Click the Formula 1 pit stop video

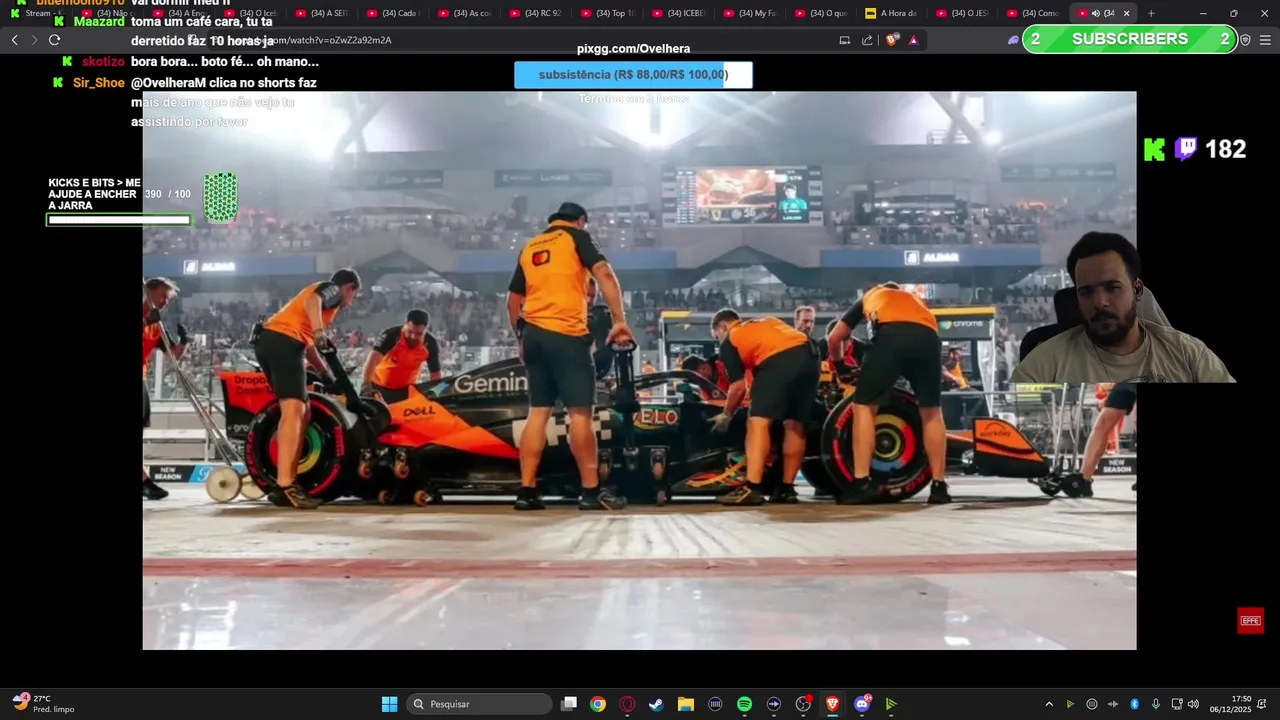(x=639, y=371)
